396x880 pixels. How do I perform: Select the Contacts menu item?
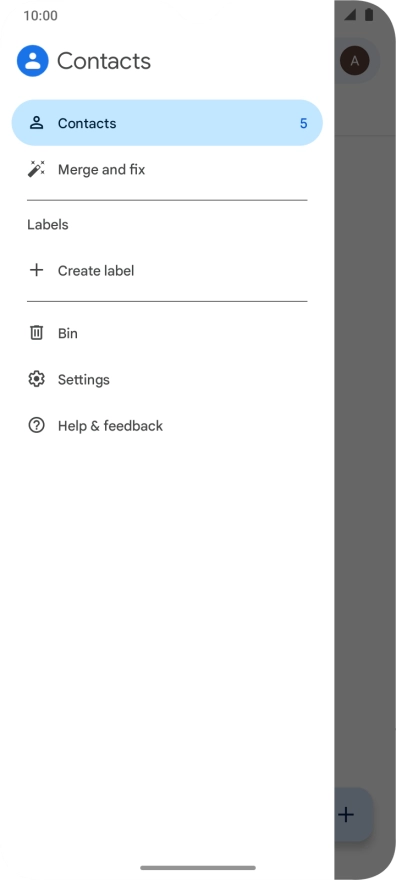[x=167, y=123]
